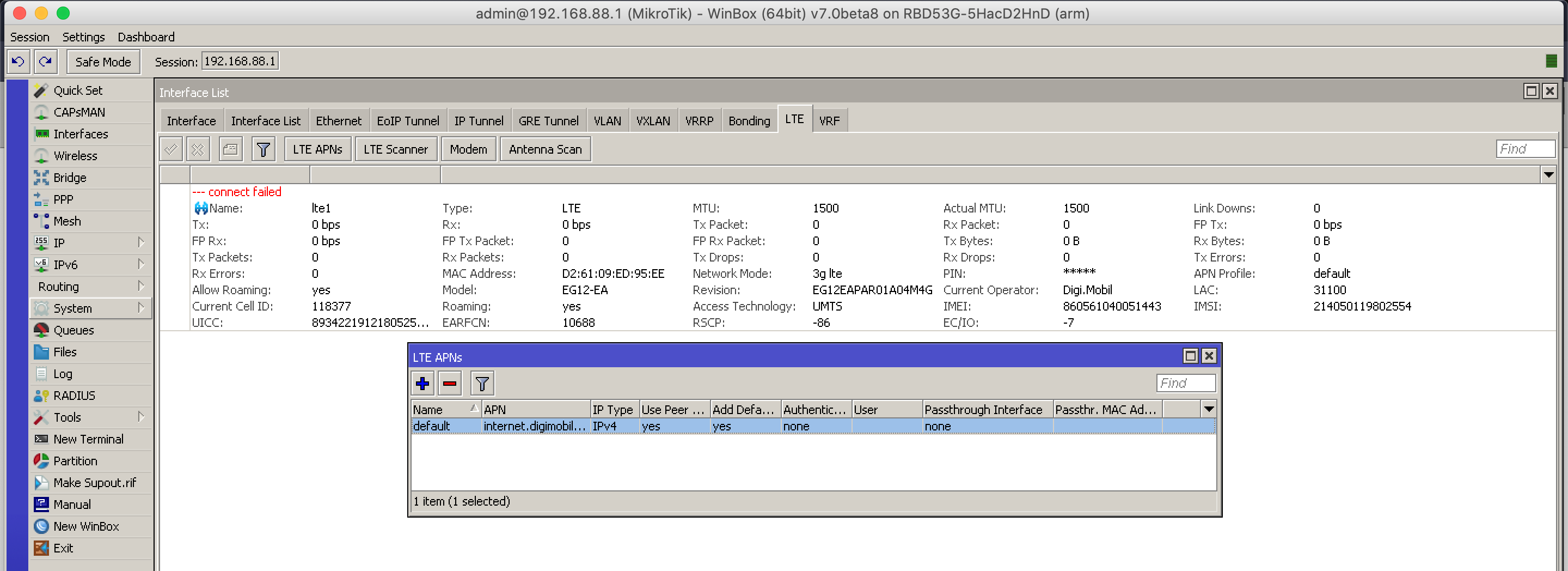The image size is (1568, 571).
Task: Add new APN with plus icon
Action: pos(422,384)
